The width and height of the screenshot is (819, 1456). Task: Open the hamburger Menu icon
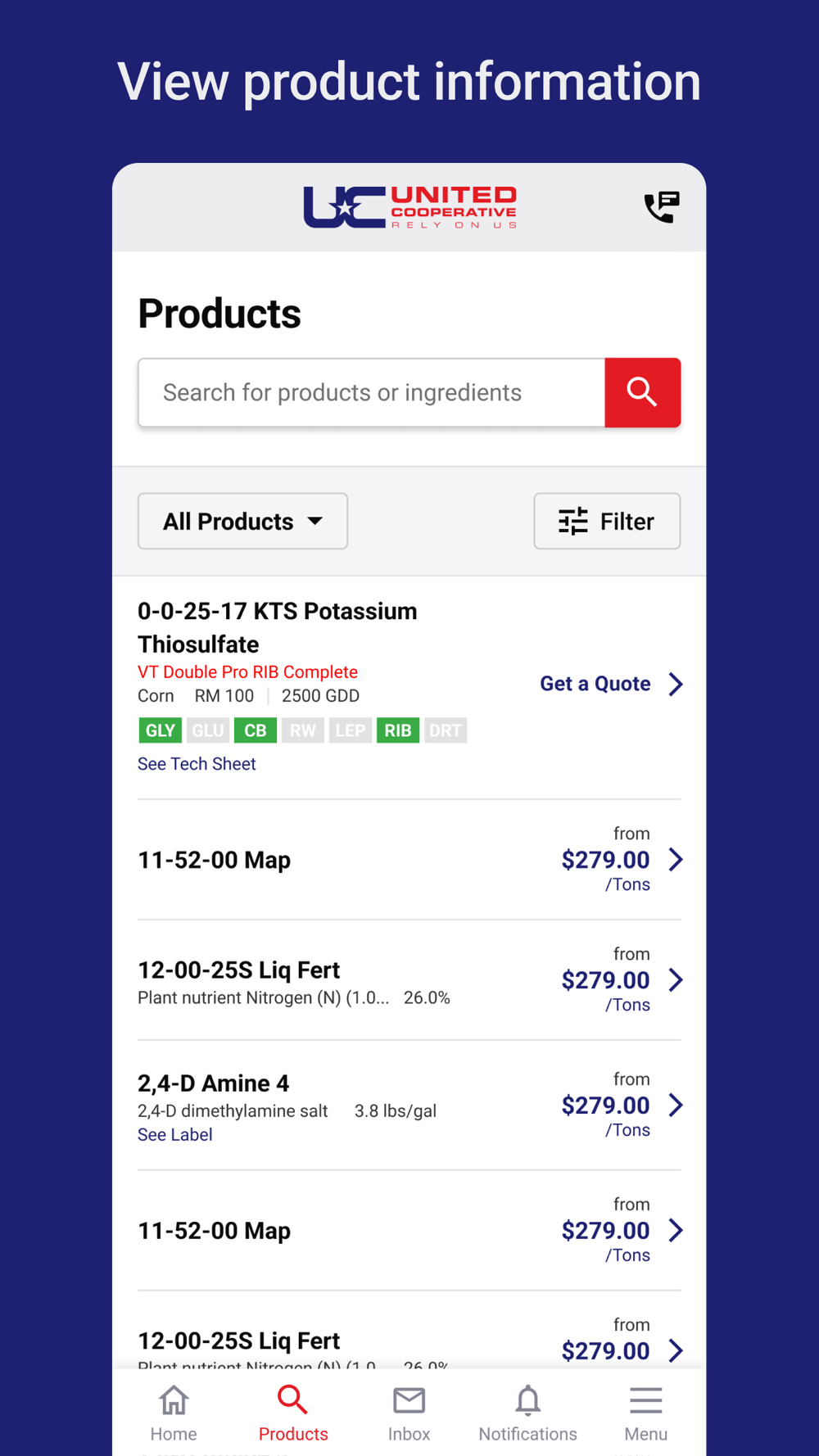(x=646, y=1400)
